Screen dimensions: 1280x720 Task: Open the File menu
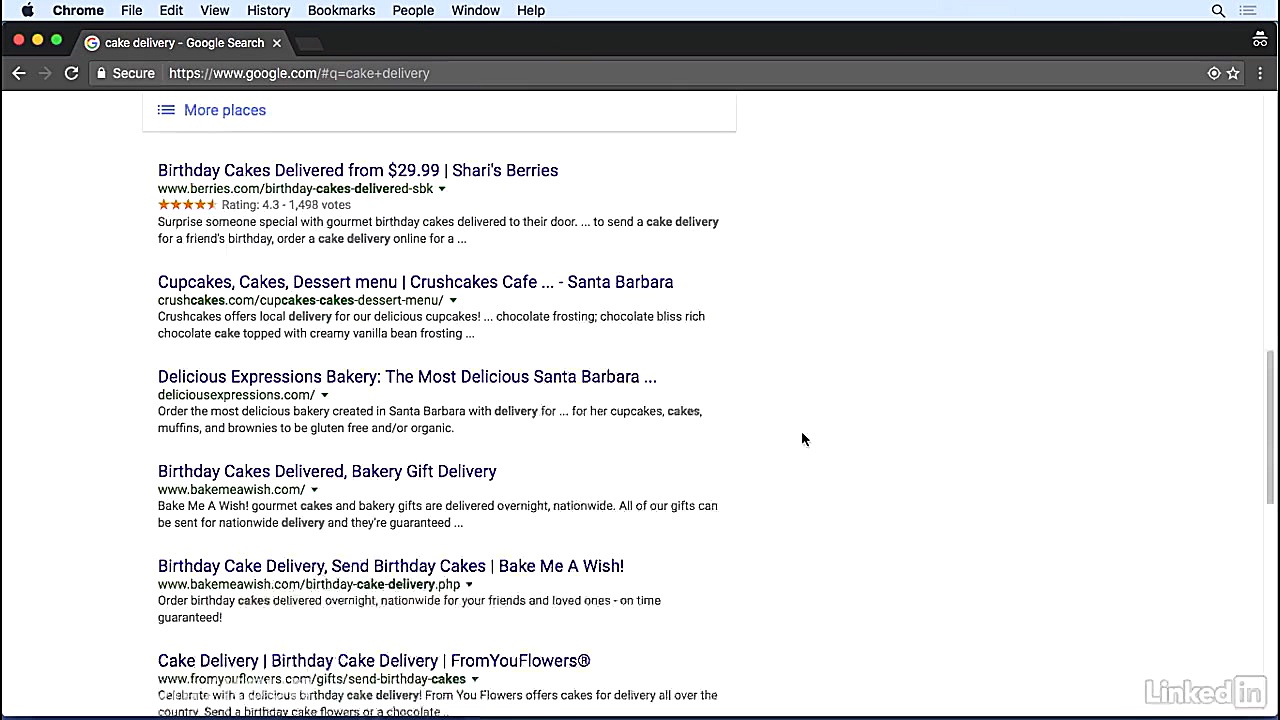[x=131, y=10]
